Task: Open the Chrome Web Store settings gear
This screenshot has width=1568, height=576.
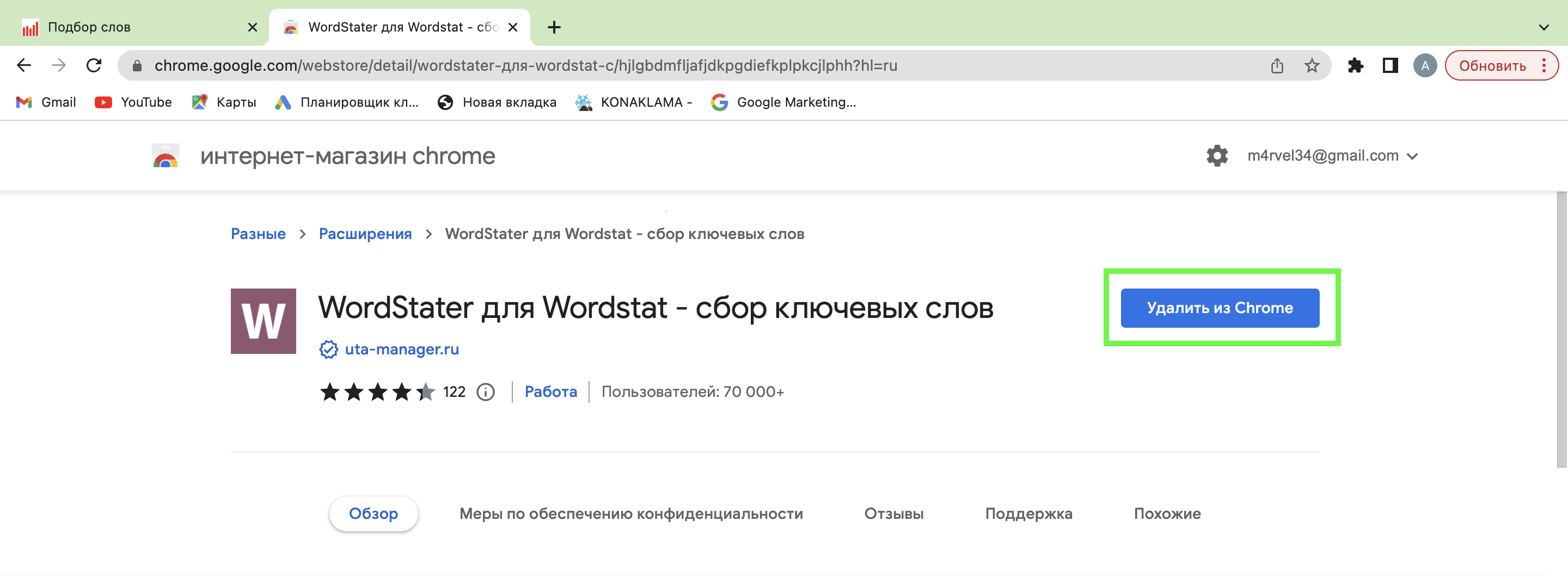Action: click(x=1217, y=155)
